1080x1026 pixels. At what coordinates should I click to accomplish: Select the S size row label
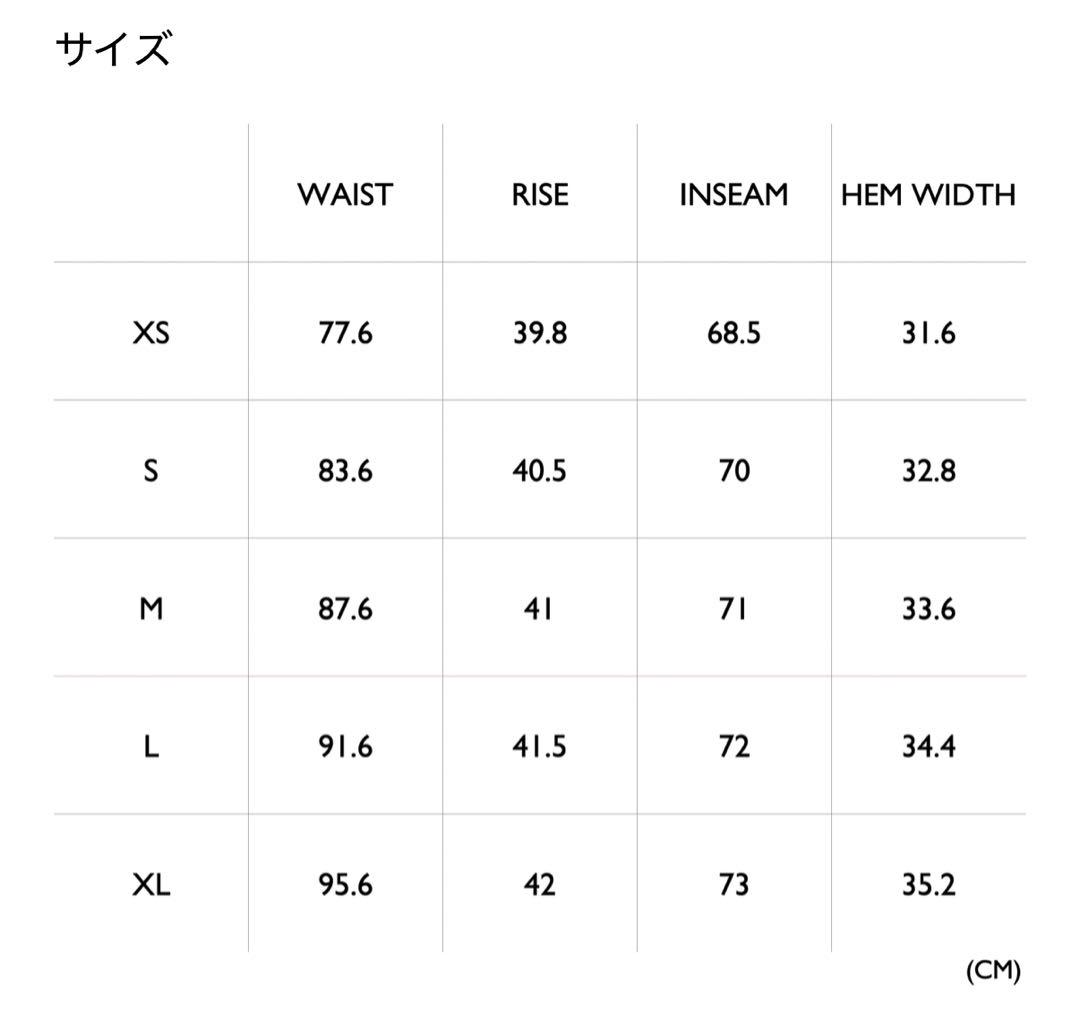pos(151,471)
